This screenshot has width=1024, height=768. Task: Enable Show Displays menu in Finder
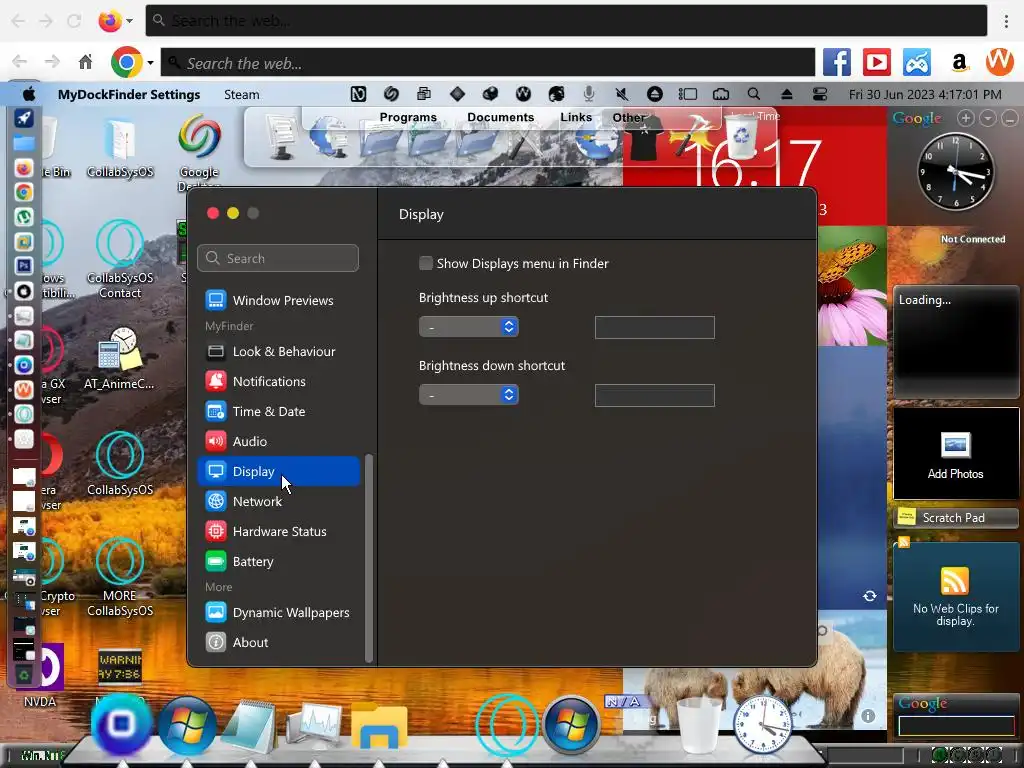click(426, 263)
